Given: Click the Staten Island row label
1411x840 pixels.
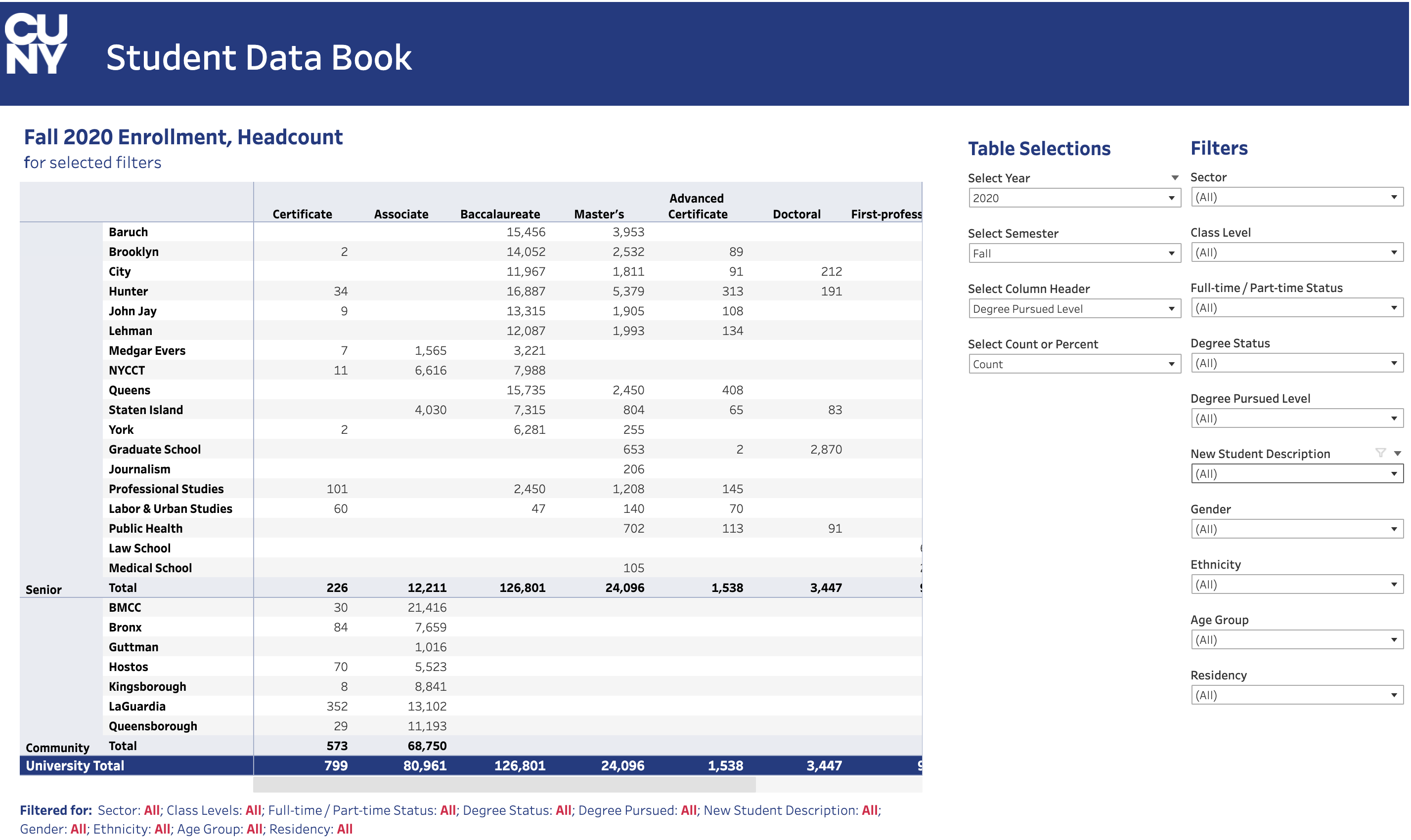Looking at the screenshot, I should pyautogui.click(x=145, y=411).
